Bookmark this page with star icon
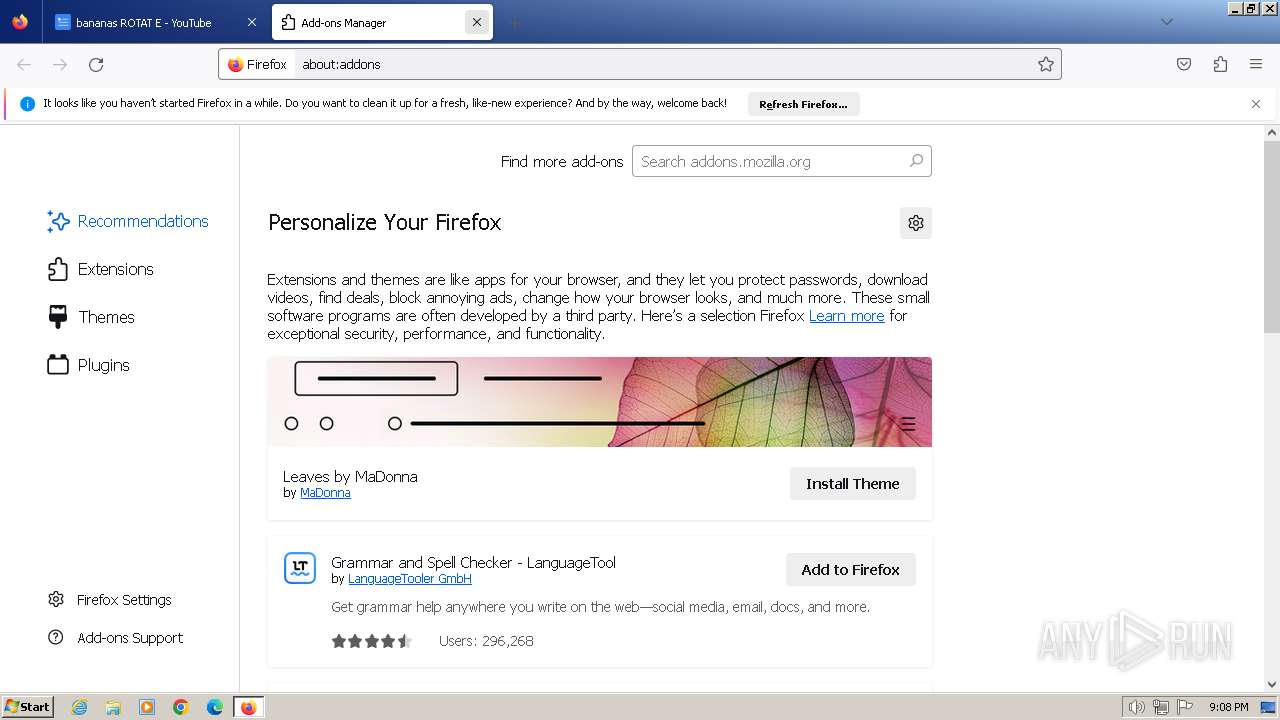Image resolution: width=1280 pixels, height=720 pixels. click(1046, 64)
